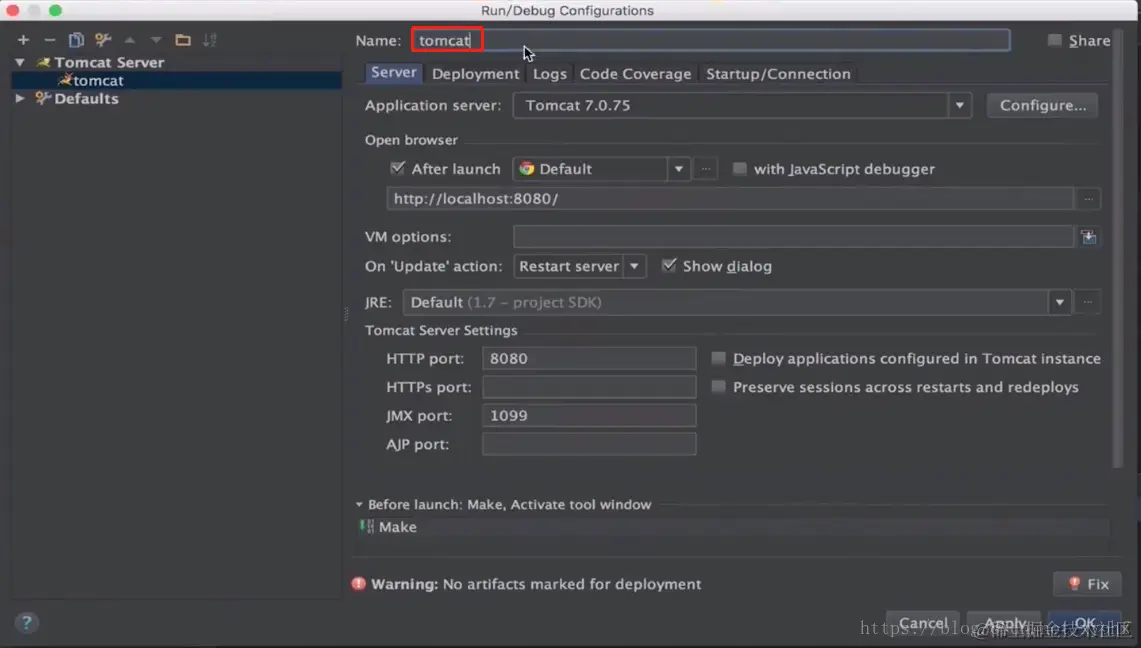Click the Apply button
The width and height of the screenshot is (1141, 648).
1005,623
